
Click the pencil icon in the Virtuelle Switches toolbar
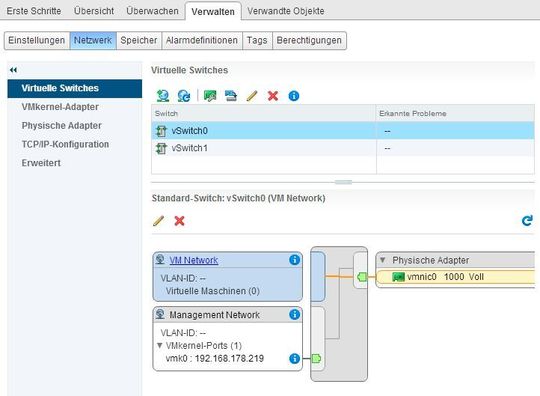coord(252,96)
